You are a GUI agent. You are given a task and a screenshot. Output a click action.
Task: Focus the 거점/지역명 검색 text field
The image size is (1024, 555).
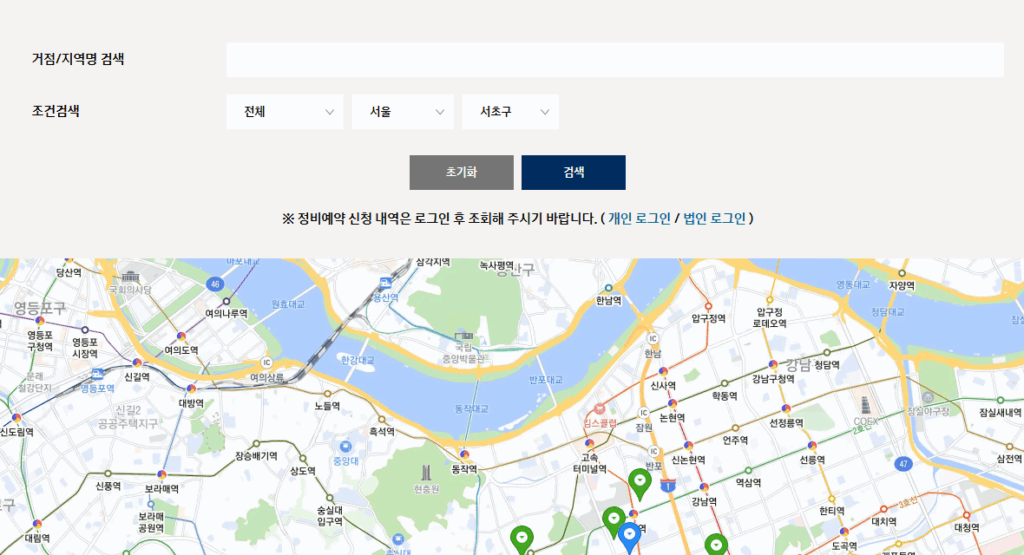(x=614, y=60)
